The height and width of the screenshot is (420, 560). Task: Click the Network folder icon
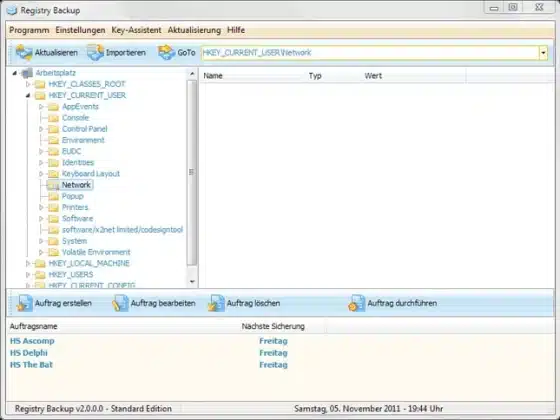click(x=53, y=185)
